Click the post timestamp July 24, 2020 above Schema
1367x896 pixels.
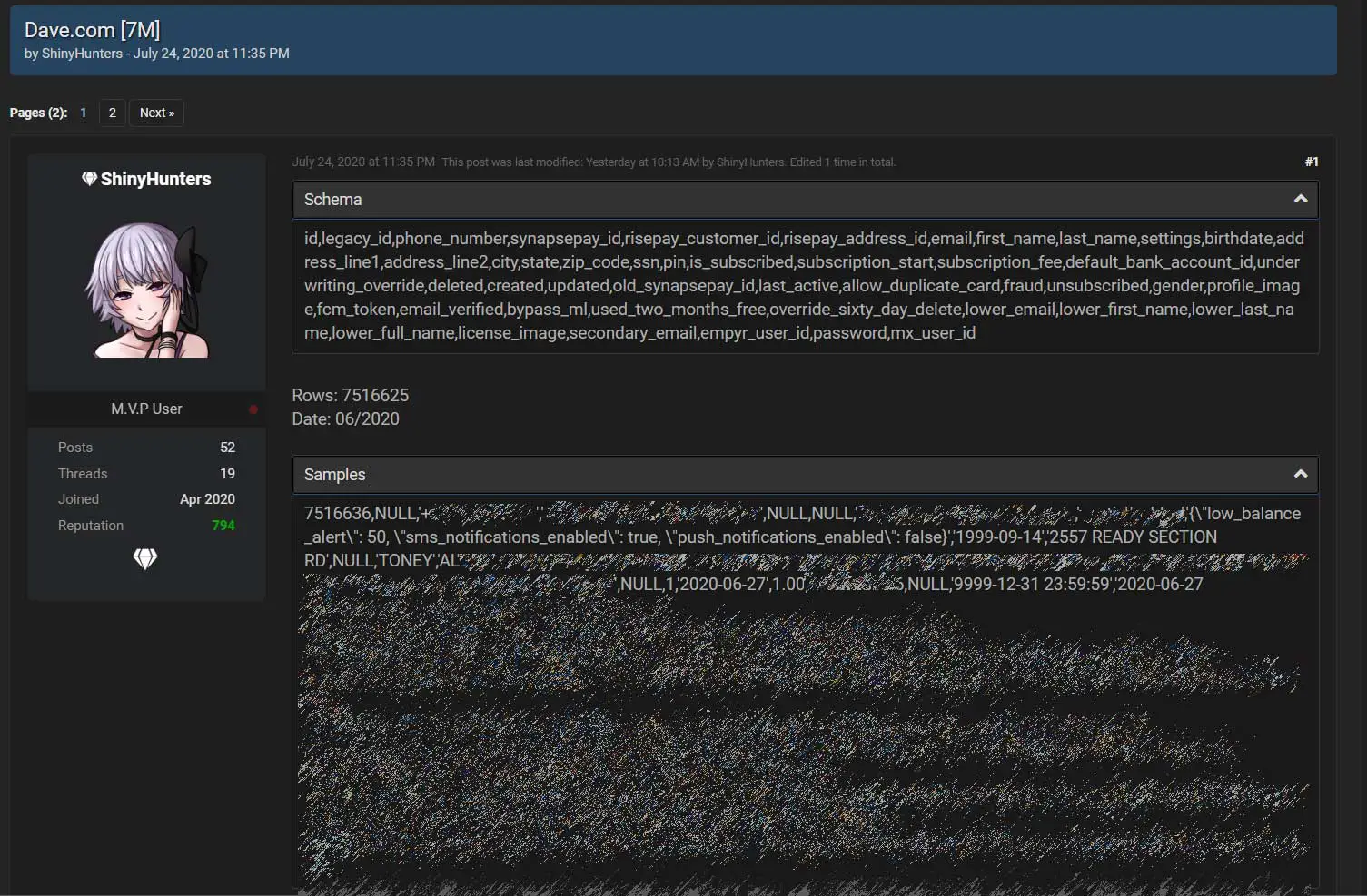363,162
